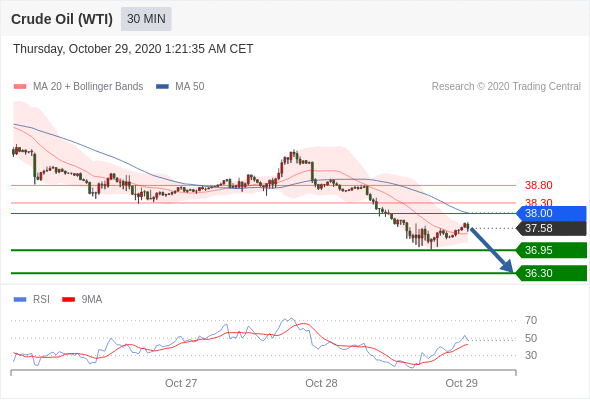The height and width of the screenshot is (400, 590).
Task: Select the green 36.95 support tag
Action: pos(551,250)
